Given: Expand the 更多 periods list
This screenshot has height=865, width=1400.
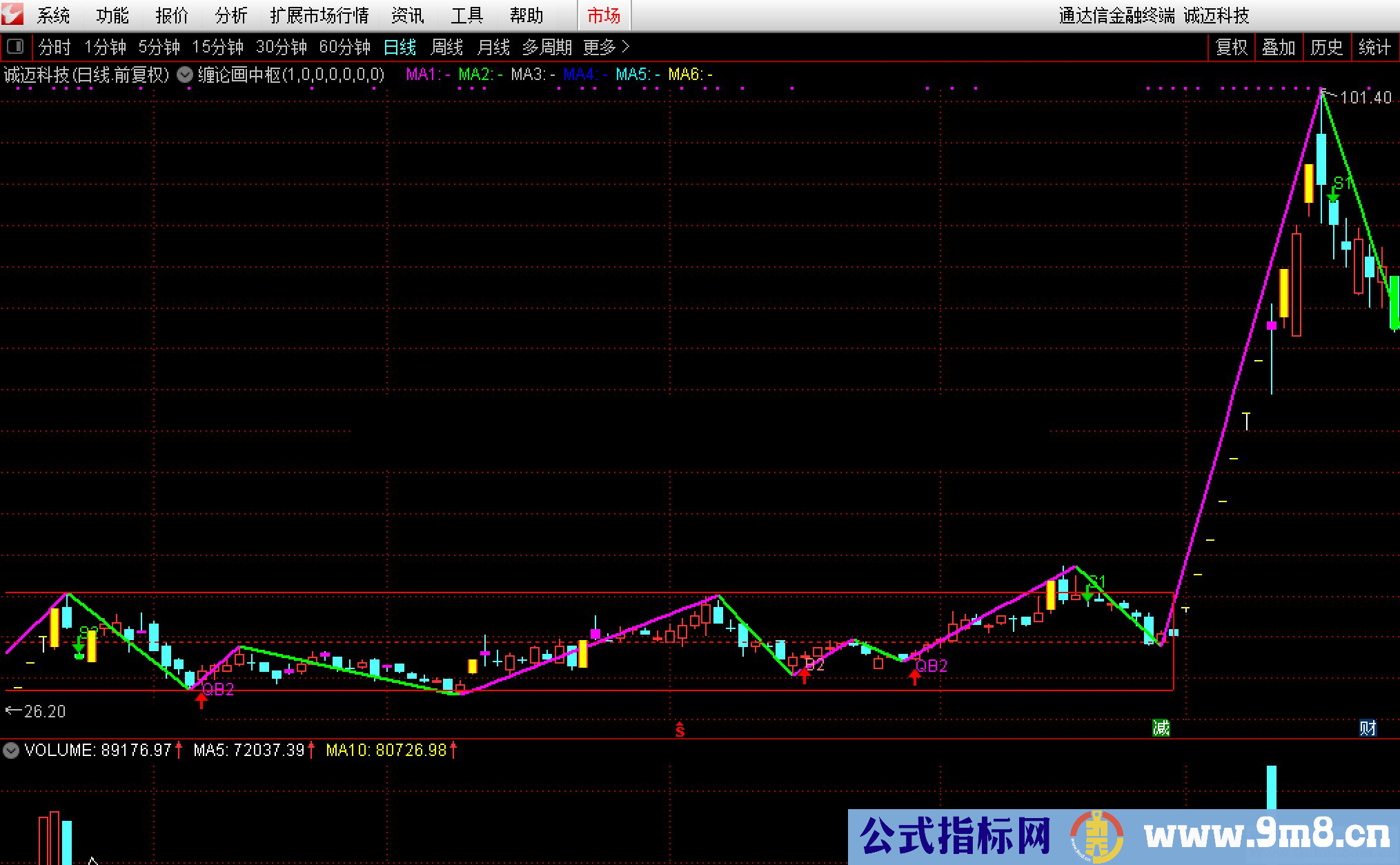Looking at the screenshot, I should (599, 48).
